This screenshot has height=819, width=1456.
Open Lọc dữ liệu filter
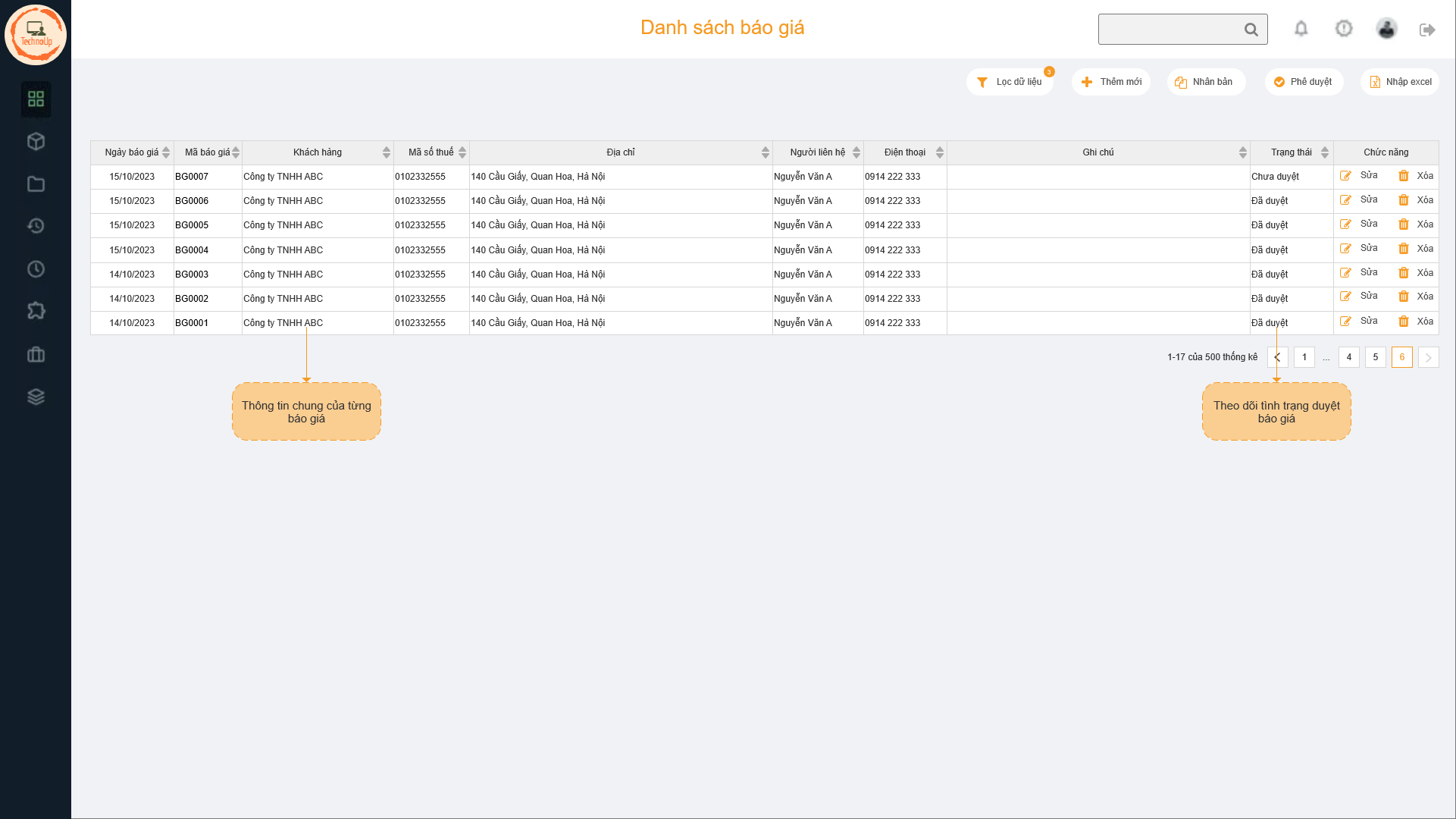1010,82
